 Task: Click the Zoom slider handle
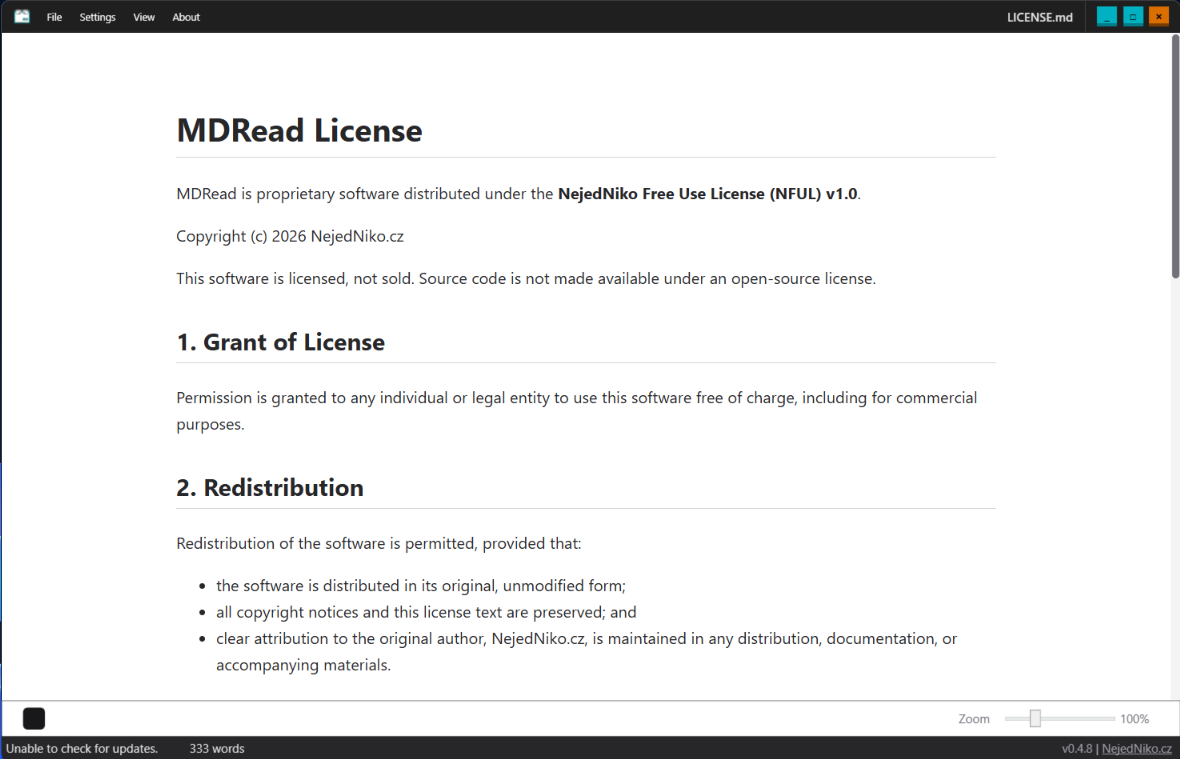pyautogui.click(x=1036, y=718)
